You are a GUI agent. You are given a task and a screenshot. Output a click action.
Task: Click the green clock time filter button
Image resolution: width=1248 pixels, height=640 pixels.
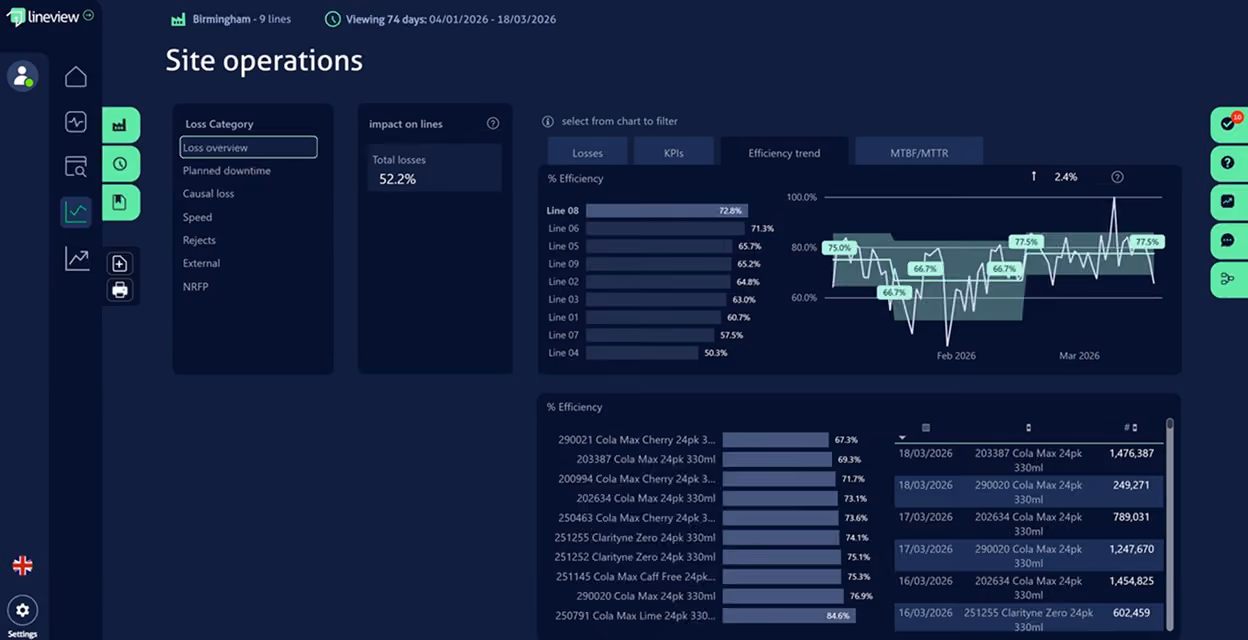tap(120, 164)
